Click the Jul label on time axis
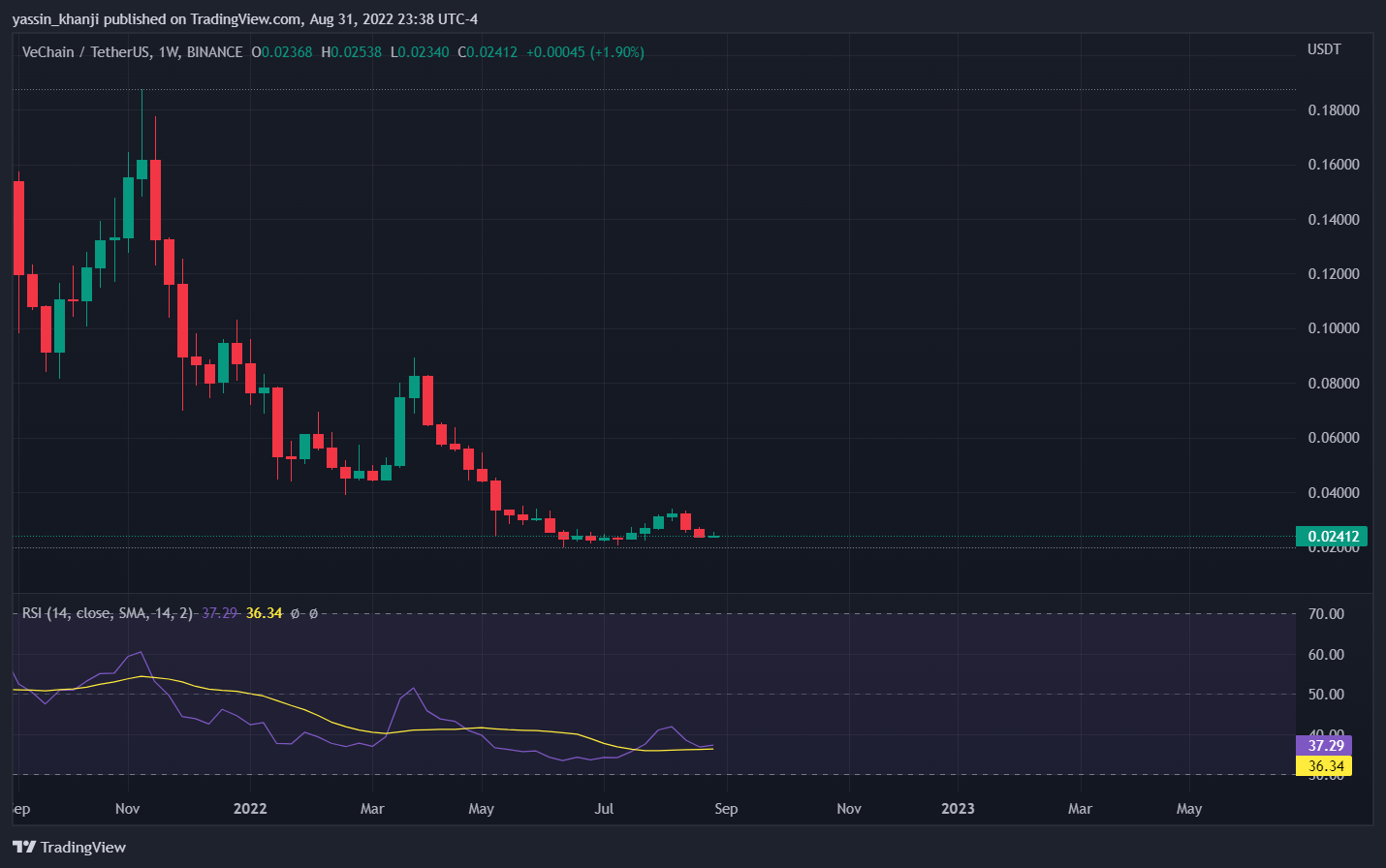This screenshot has width=1386, height=868. point(604,809)
